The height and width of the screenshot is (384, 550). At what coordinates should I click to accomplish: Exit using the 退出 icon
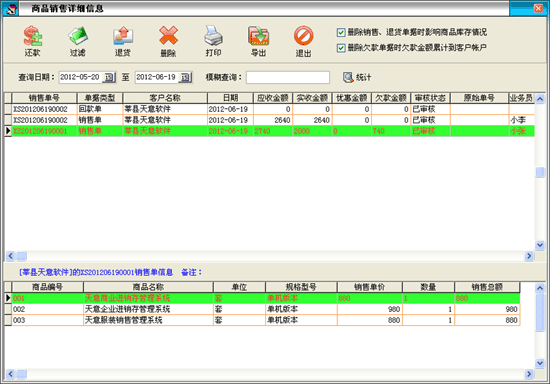point(303,35)
